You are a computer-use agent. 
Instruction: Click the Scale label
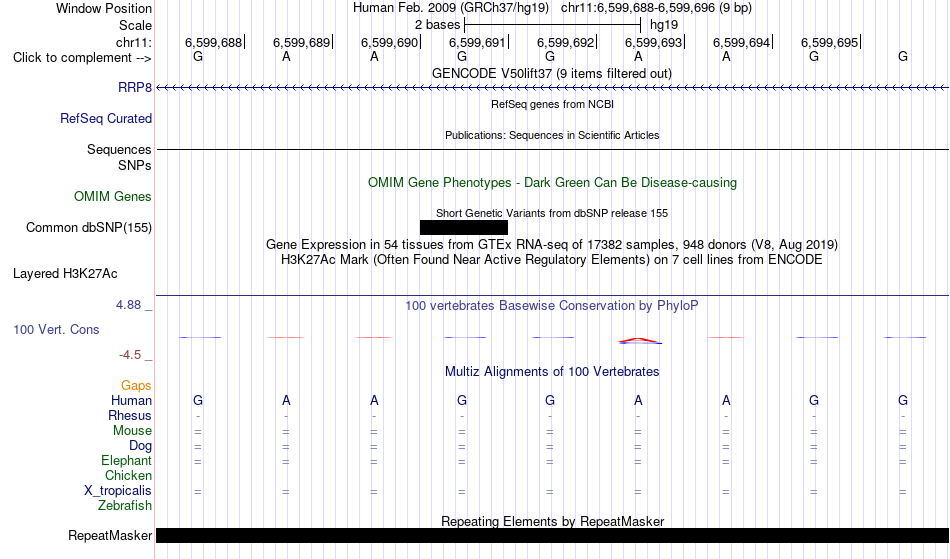pyautogui.click(x=136, y=25)
